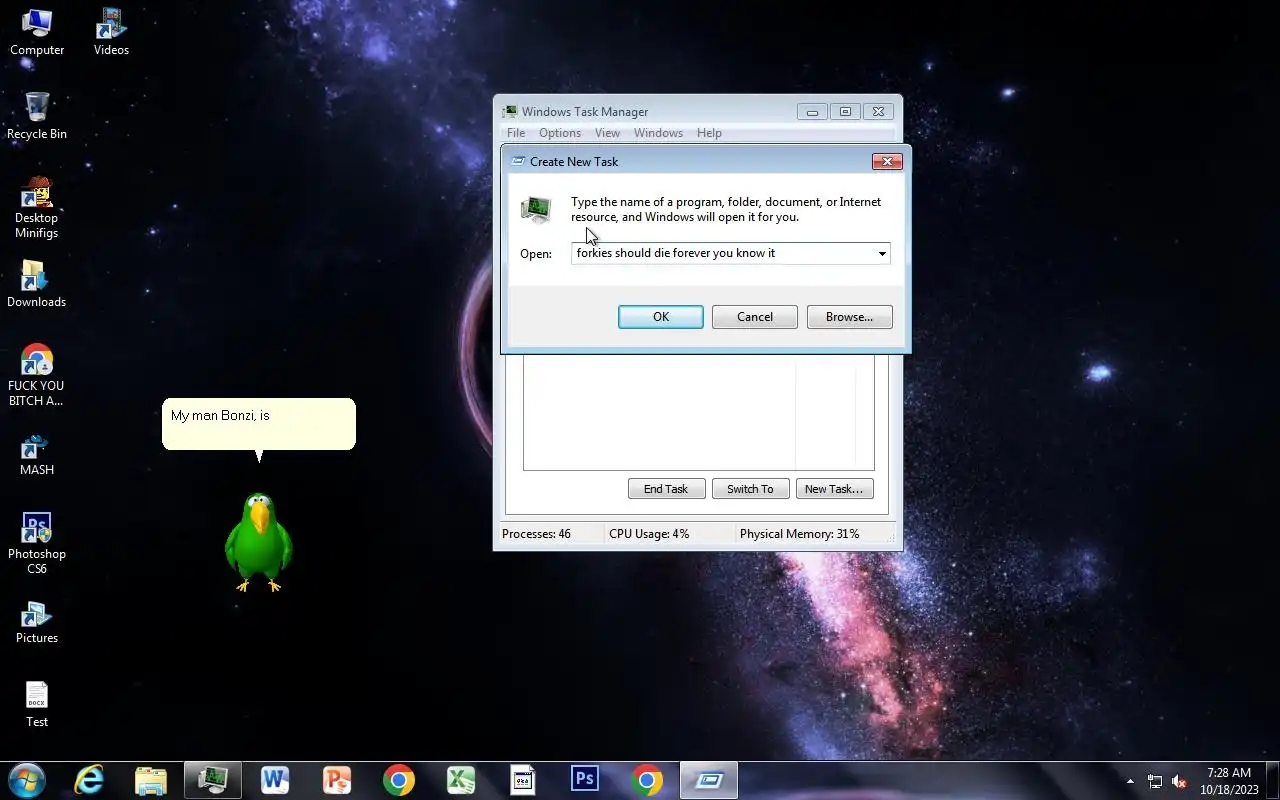Launch Internet Explorer from taskbar

click(x=89, y=780)
